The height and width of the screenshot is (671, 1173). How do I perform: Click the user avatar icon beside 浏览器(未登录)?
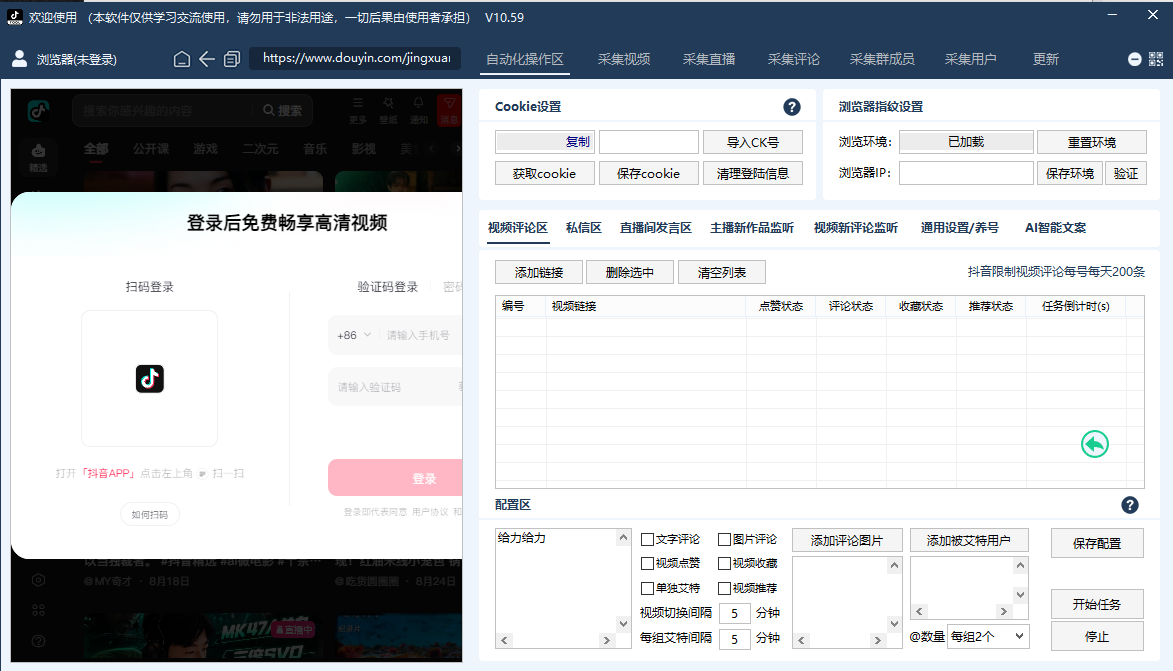click(20, 58)
